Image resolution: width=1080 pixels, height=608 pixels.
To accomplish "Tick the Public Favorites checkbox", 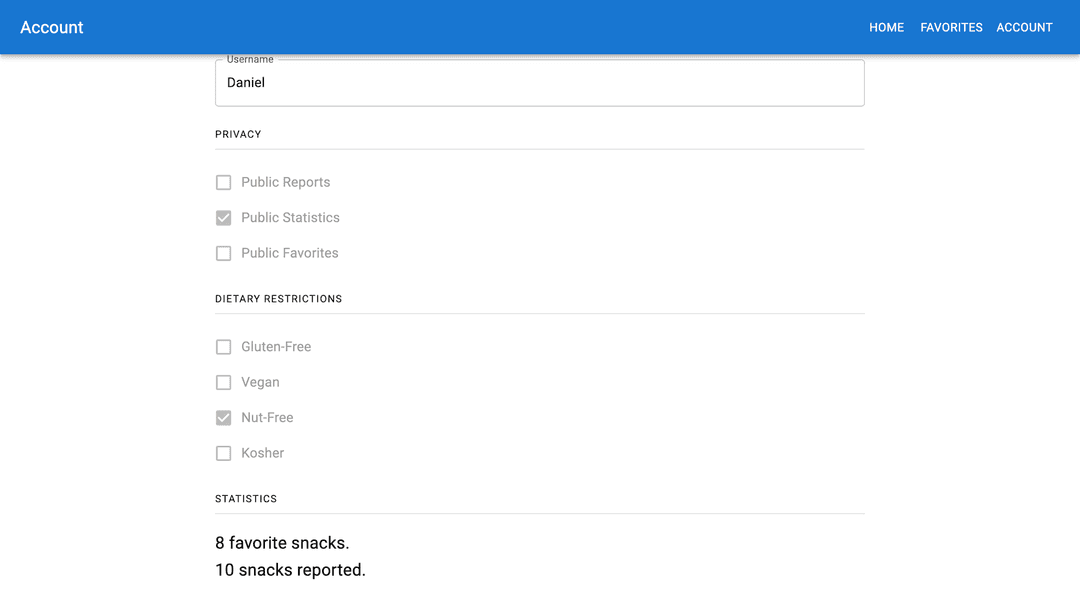I will [x=223, y=253].
